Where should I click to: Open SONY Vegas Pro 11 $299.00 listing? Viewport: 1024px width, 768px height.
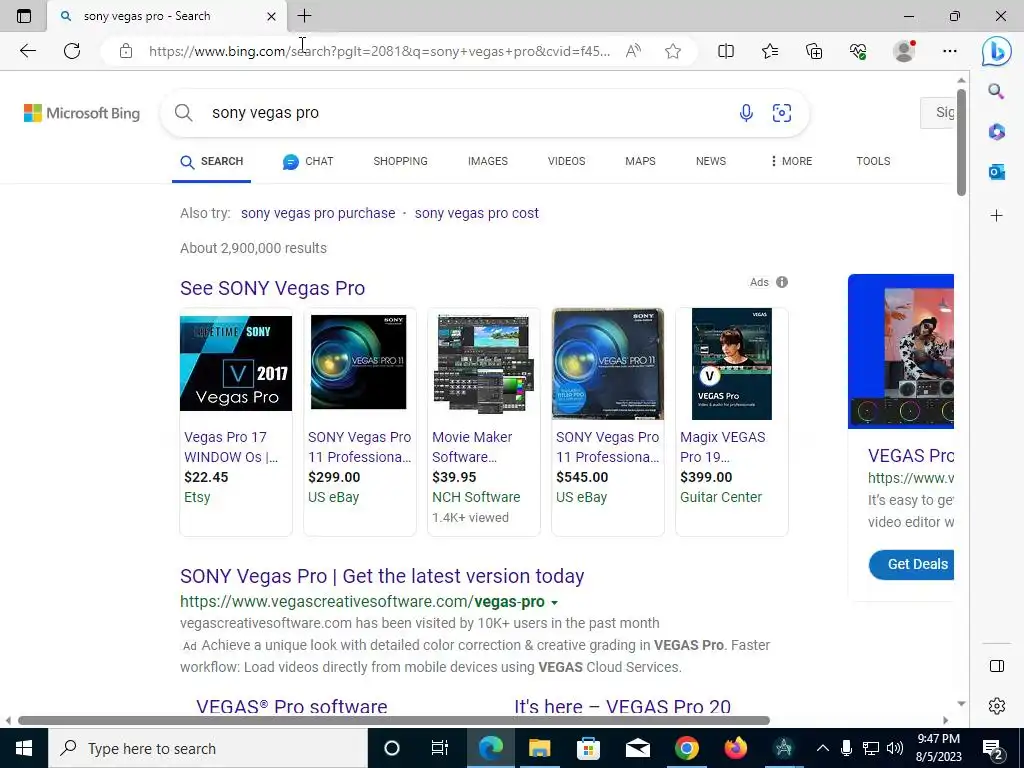pos(359,422)
